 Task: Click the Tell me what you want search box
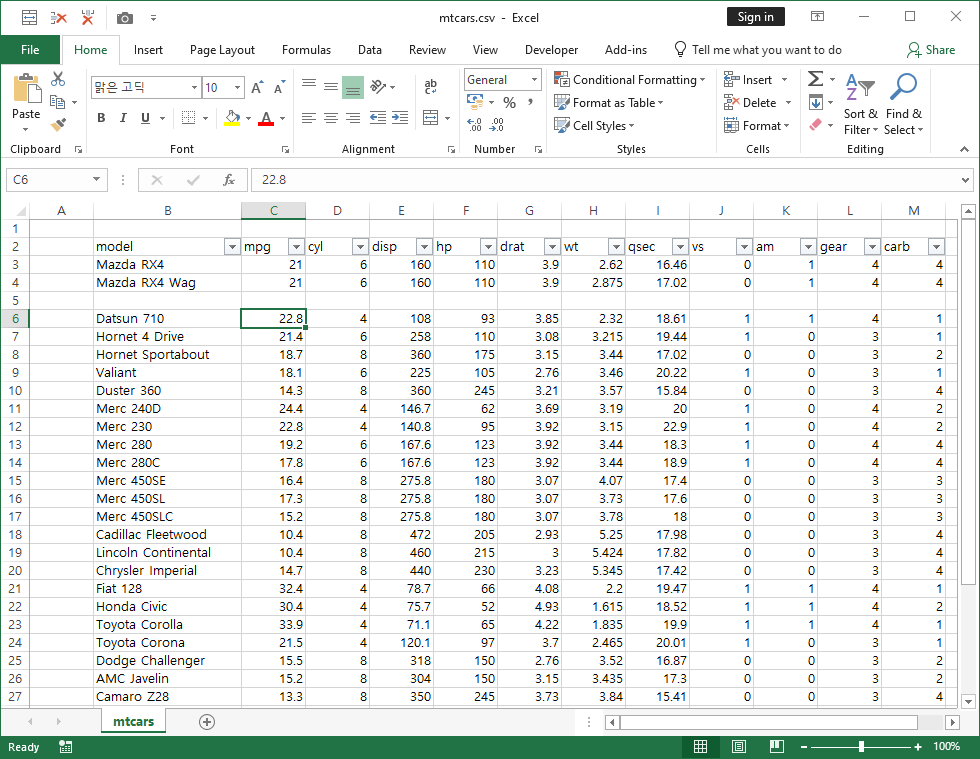759,50
